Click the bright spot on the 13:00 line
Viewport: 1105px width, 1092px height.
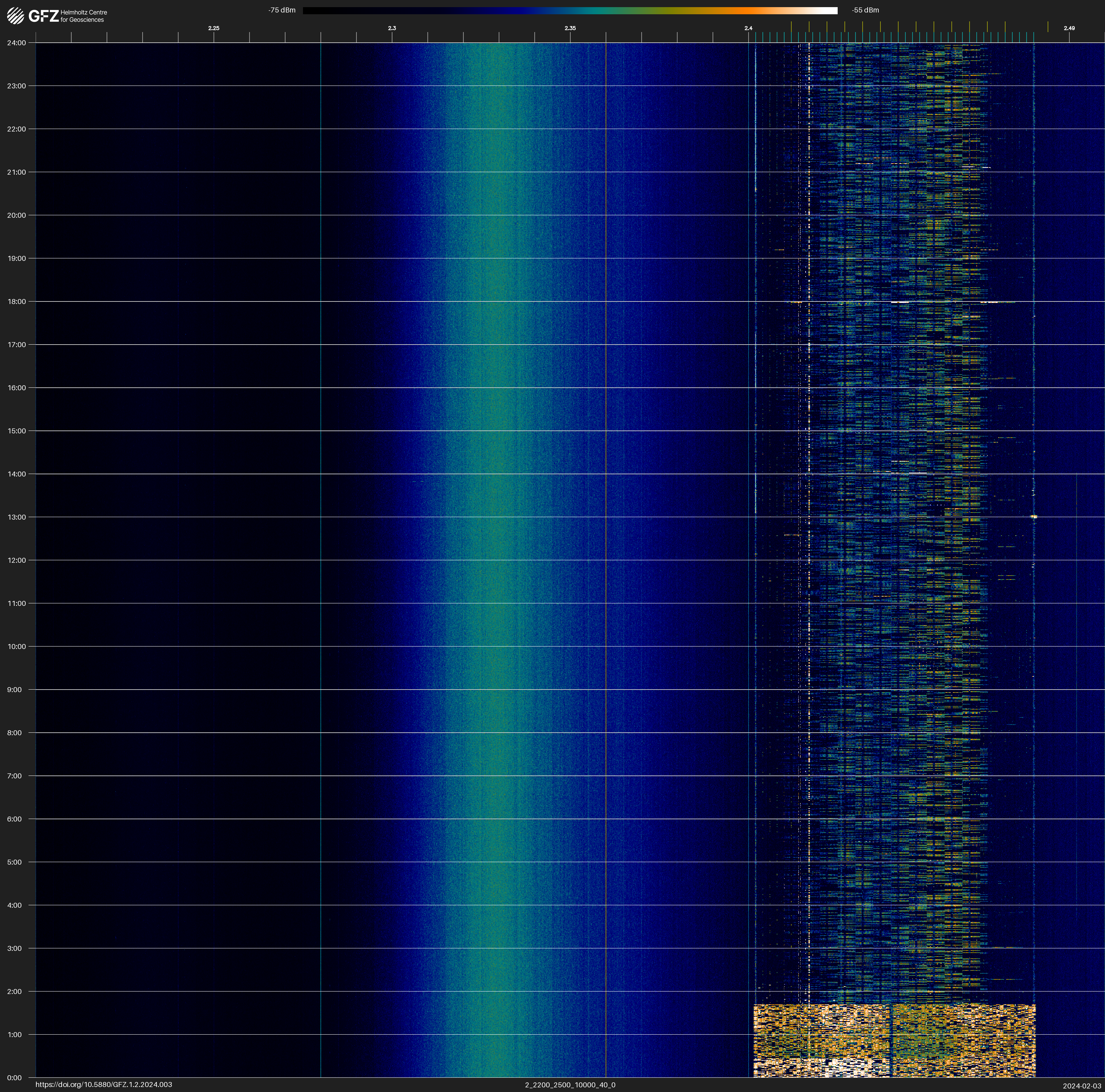(x=1033, y=517)
